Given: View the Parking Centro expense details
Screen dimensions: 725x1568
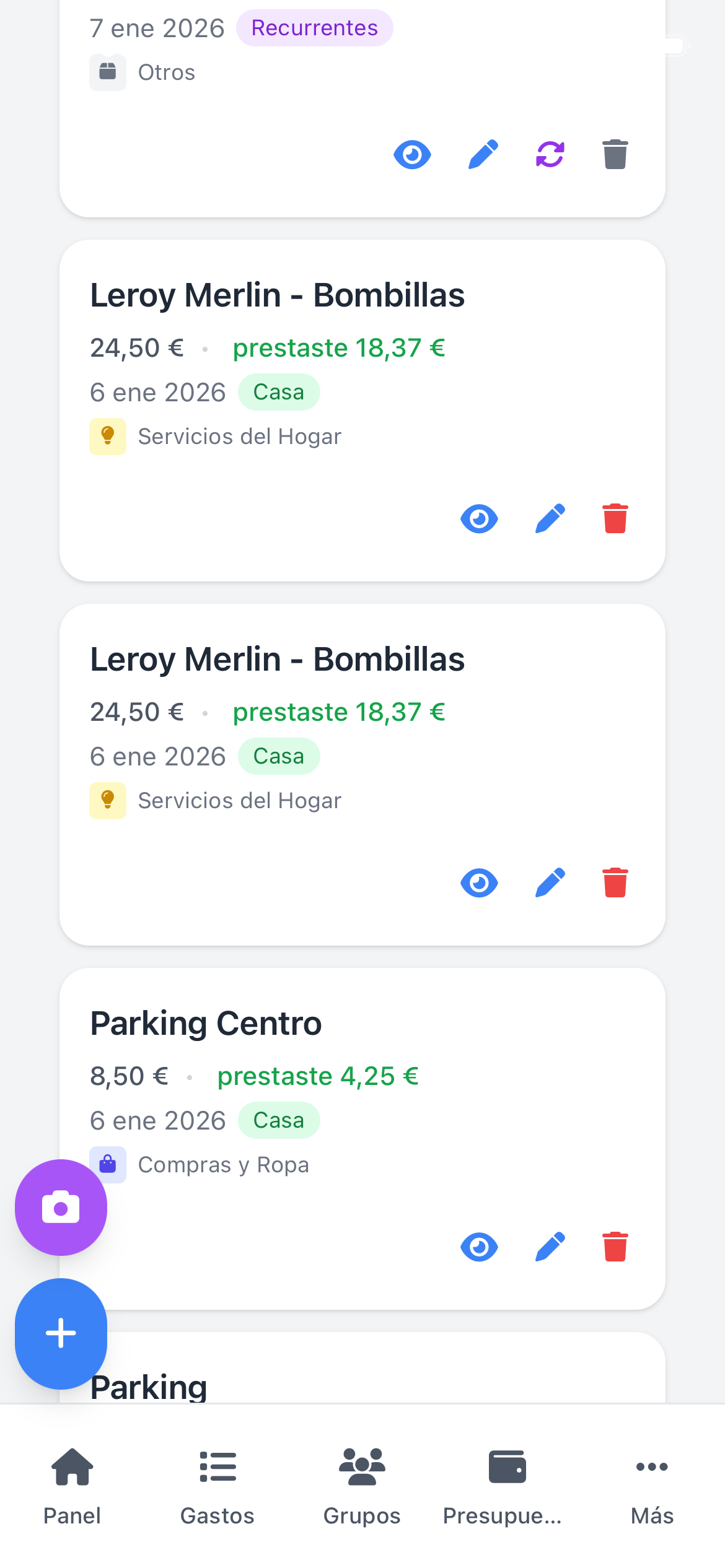Looking at the screenshot, I should coord(479,1247).
